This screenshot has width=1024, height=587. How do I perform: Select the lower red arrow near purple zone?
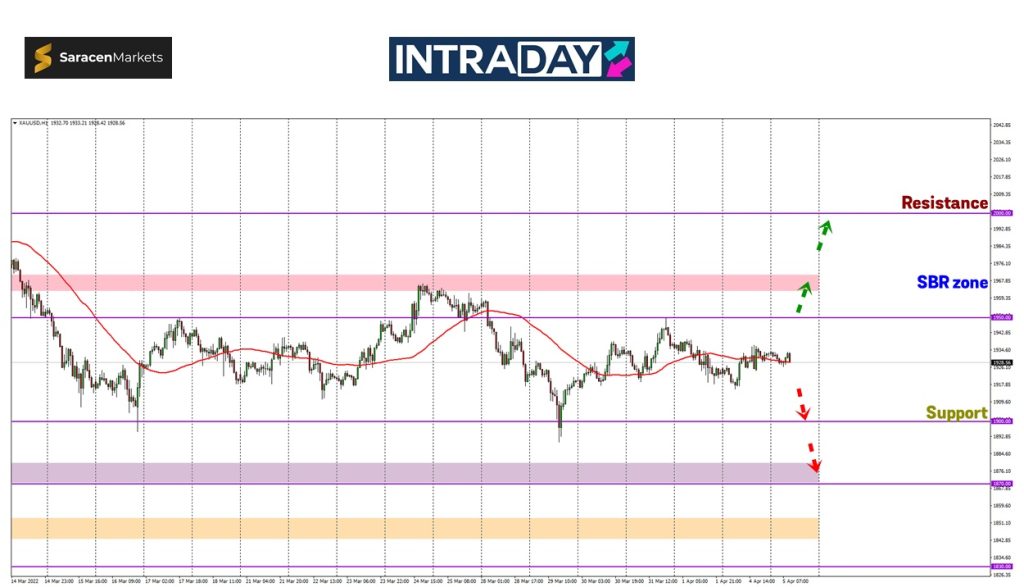(x=814, y=457)
